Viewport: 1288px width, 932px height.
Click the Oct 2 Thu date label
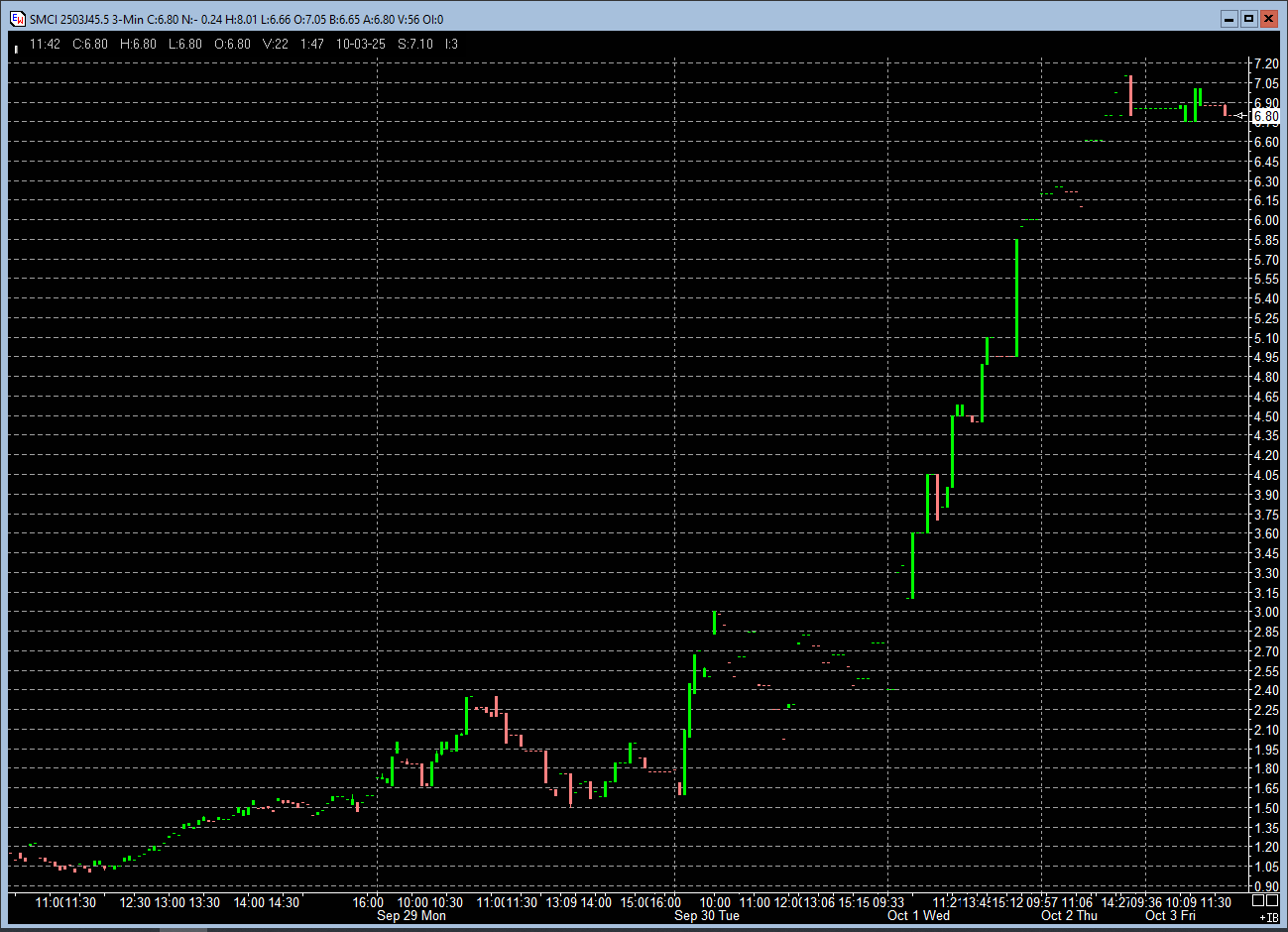1069,915
